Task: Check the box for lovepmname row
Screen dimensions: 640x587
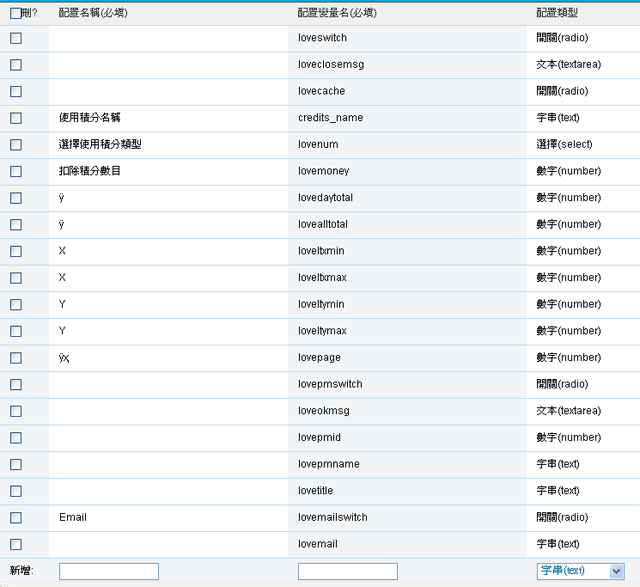Action: pos(16,465)
